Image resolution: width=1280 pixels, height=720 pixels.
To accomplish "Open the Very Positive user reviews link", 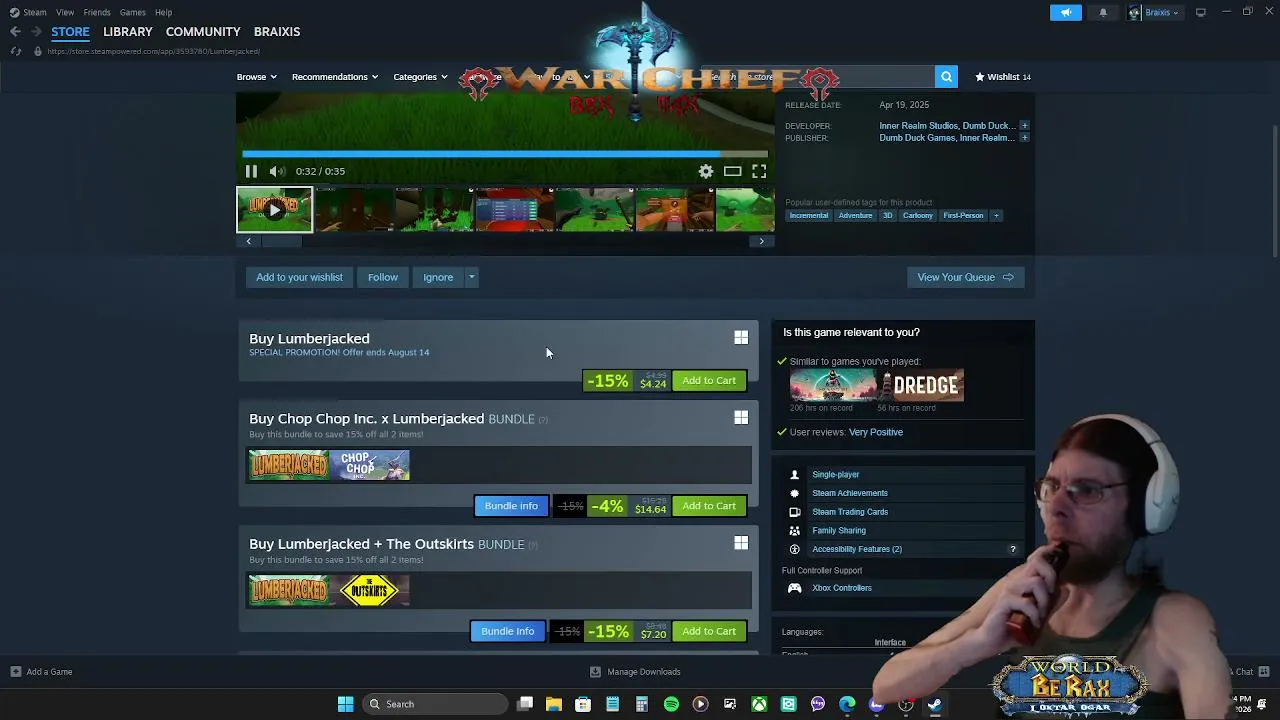I will click(x=876, y=432).
